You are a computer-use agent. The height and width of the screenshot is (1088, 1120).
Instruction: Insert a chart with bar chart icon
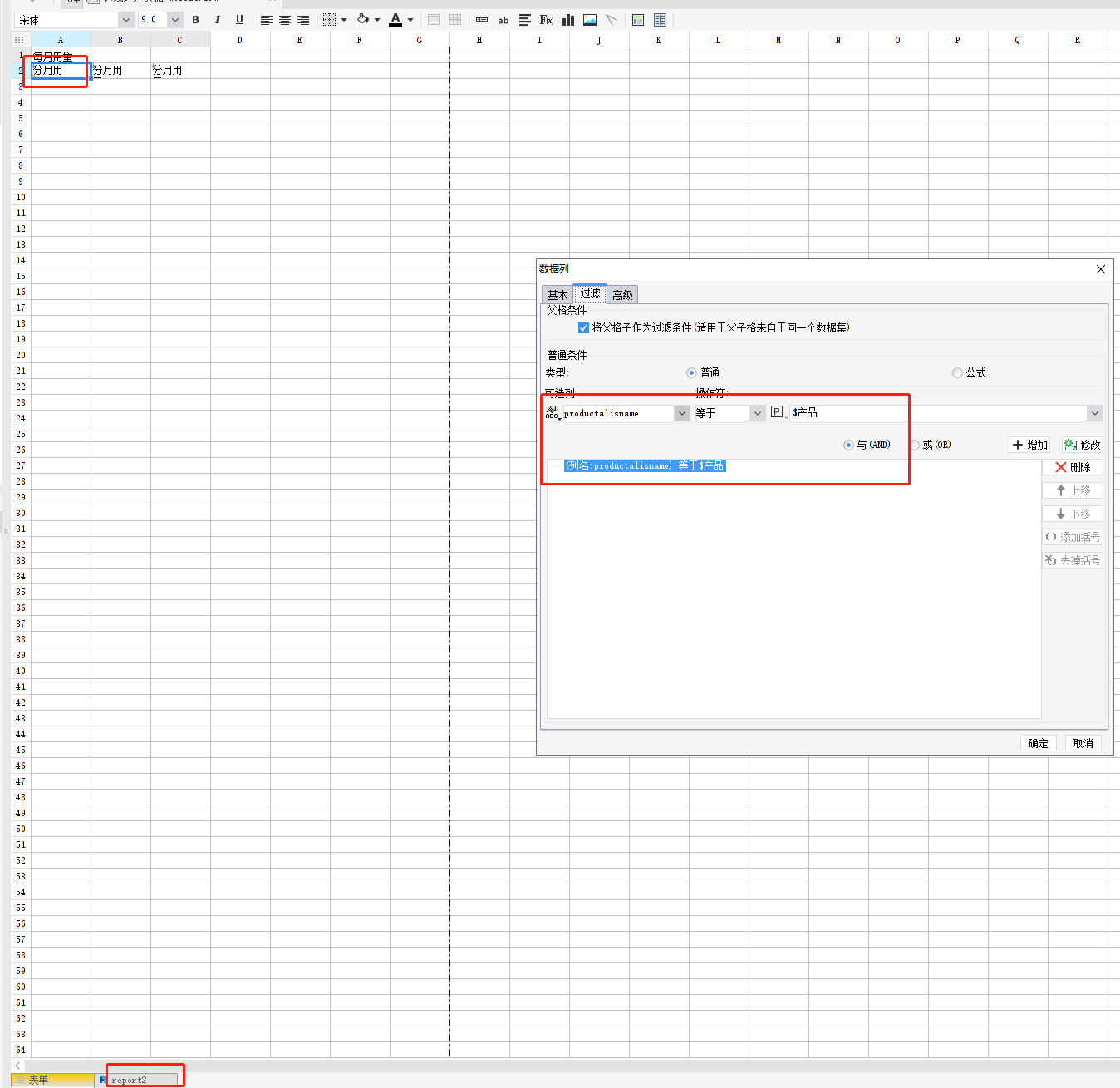pos(568,20)
